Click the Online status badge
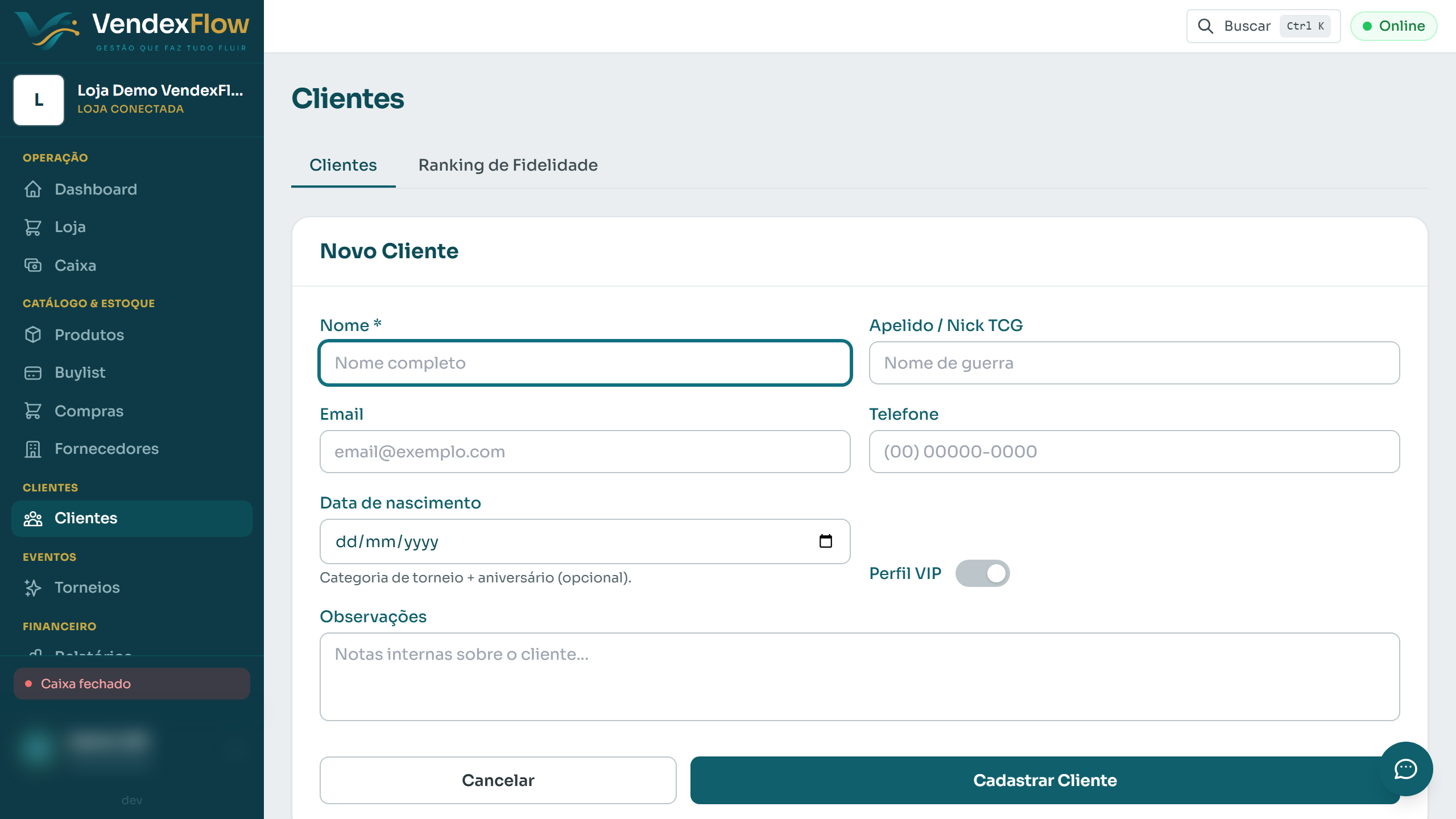The image size is (1456, 819). [1393, 26]
